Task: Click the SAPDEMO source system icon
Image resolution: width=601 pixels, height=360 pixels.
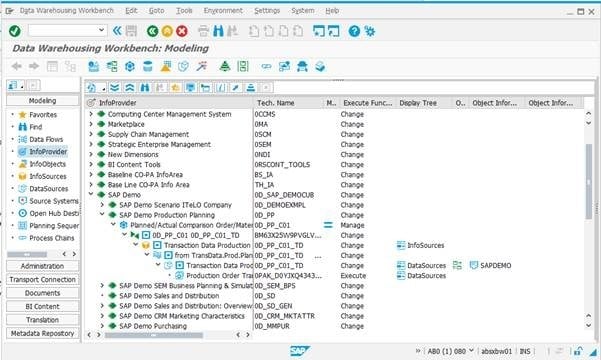Action: (x=474, y=265)
